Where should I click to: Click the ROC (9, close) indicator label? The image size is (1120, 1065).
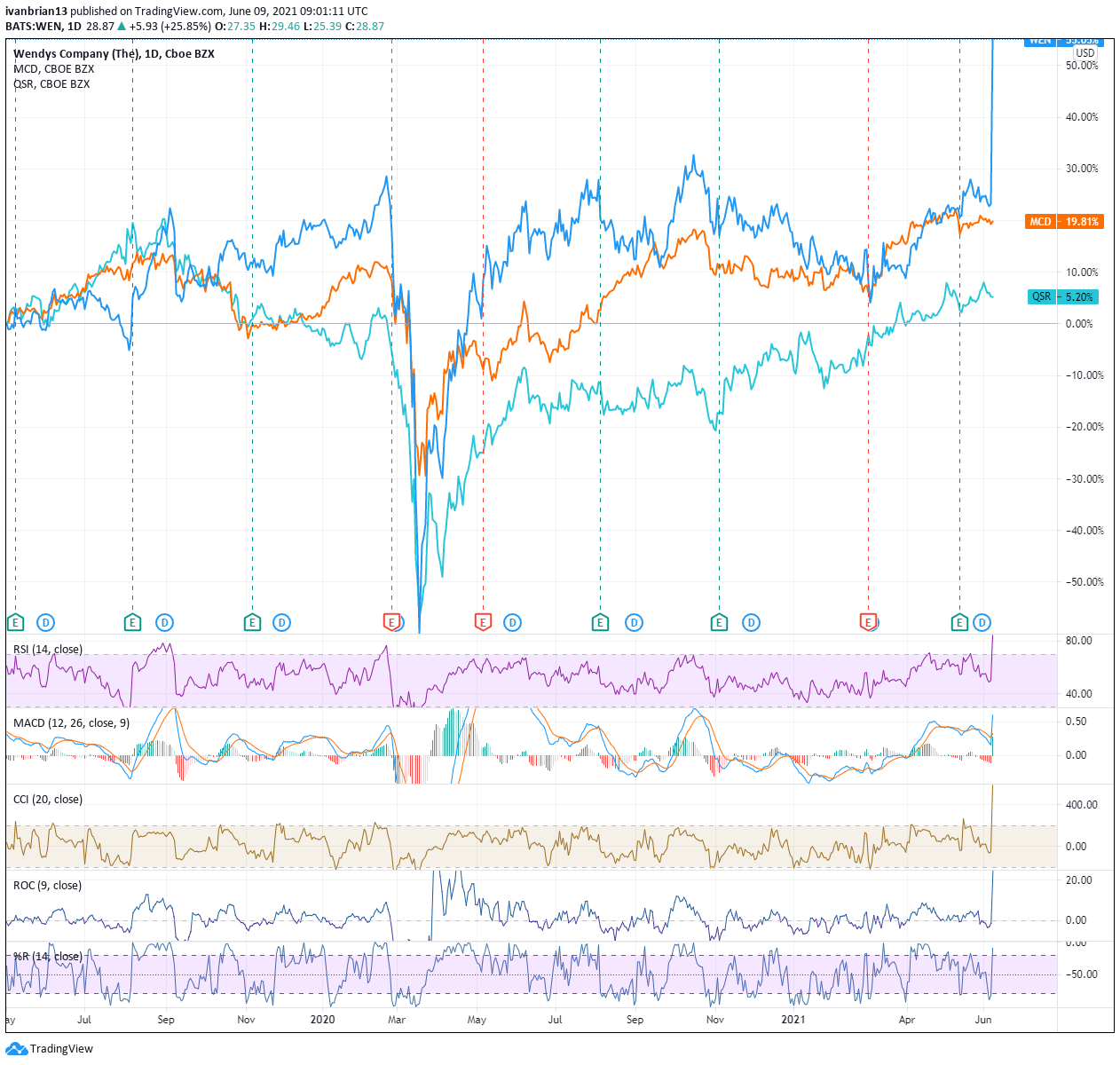(x=47, y=886)
